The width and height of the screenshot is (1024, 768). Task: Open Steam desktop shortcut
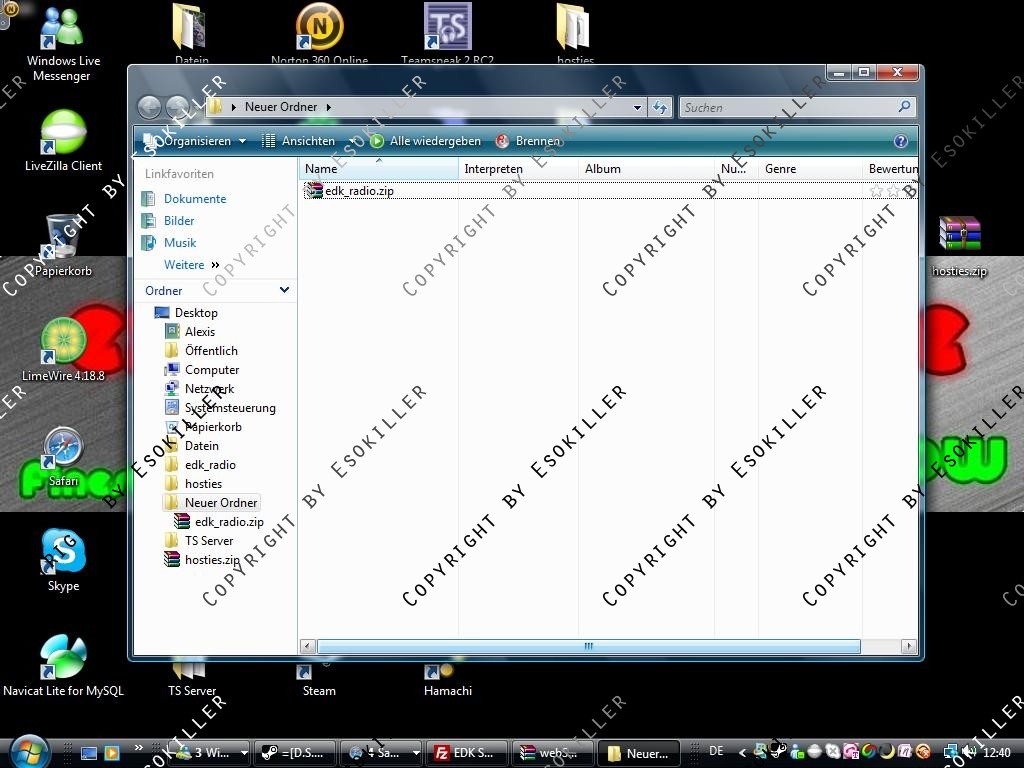[x=319, y=680]
